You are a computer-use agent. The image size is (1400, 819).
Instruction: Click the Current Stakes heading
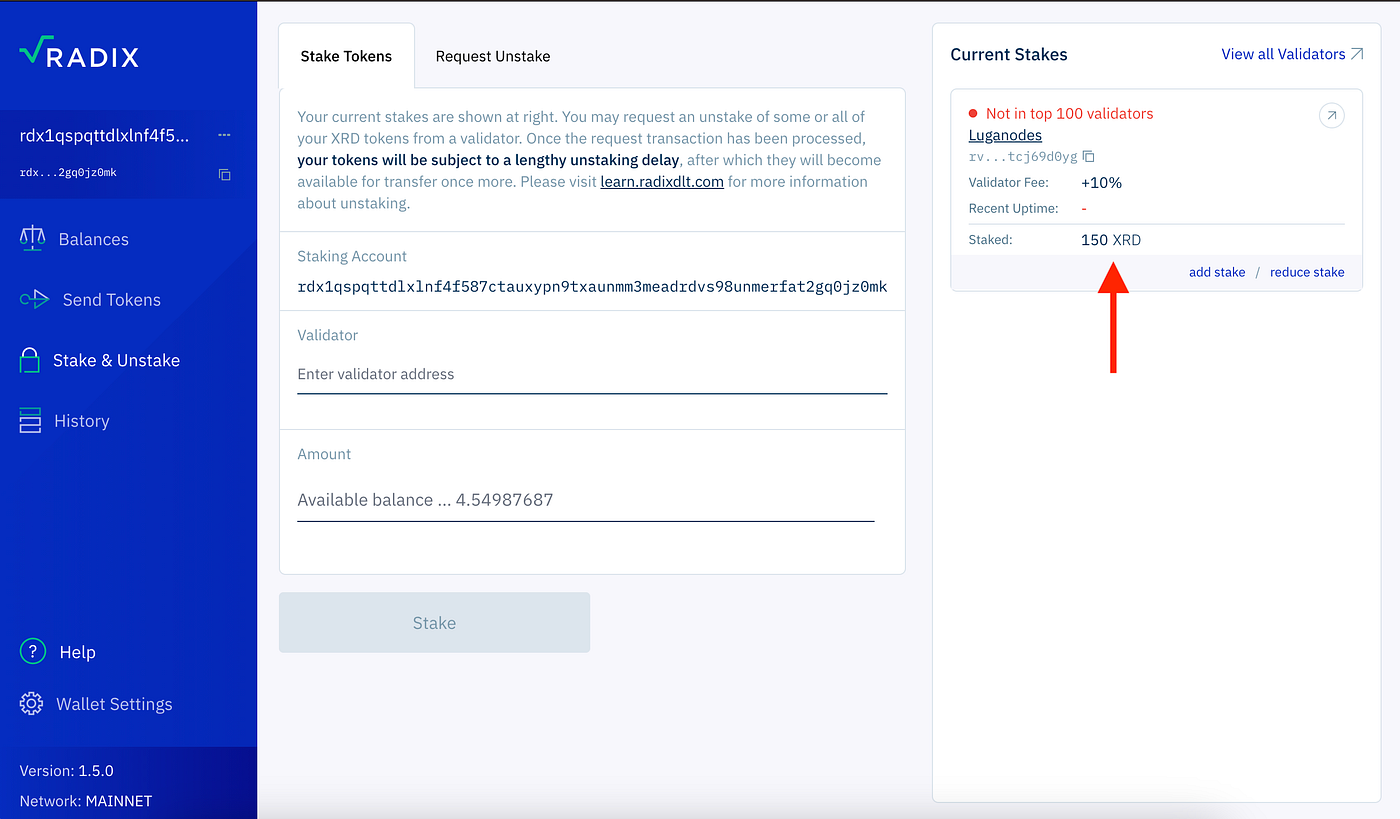point(1009,55)
